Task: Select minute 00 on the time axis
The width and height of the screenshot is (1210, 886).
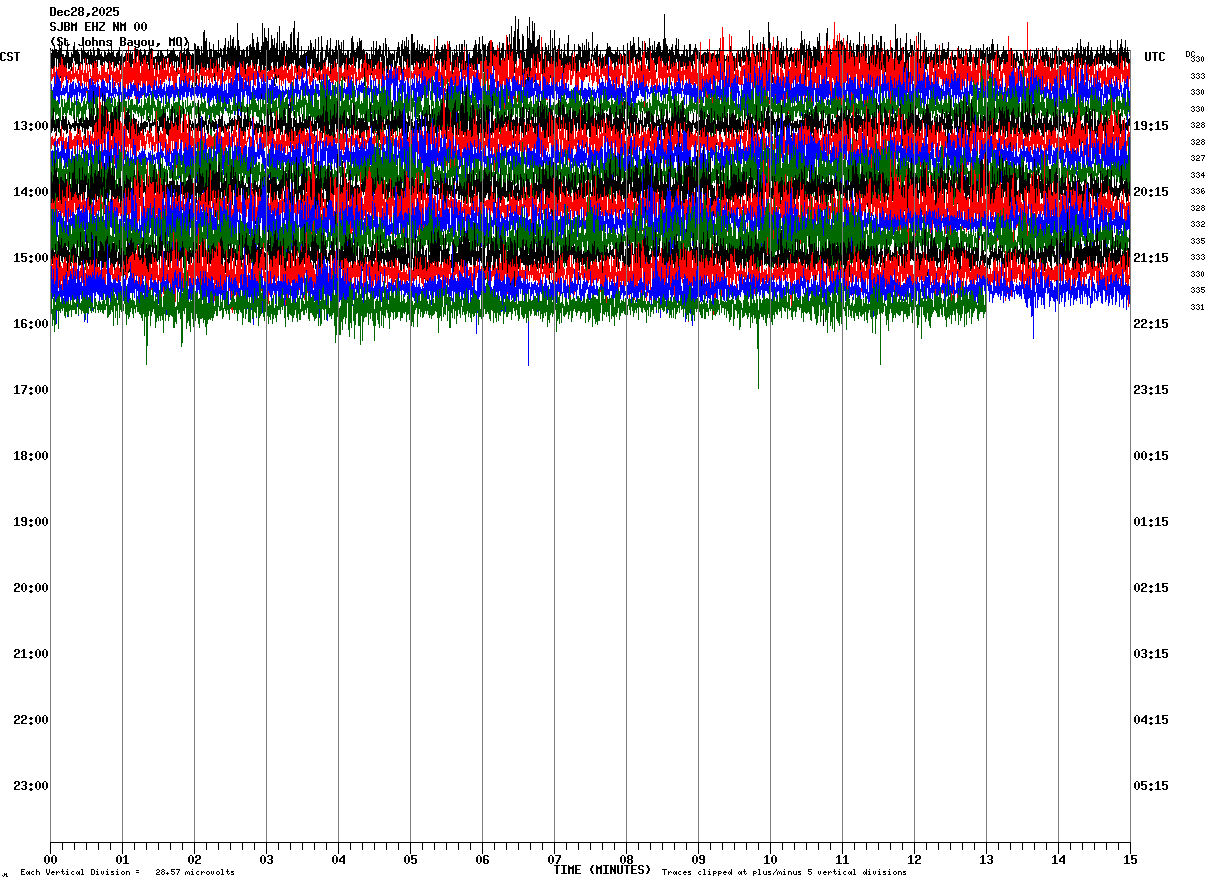Action: pos(50,859)
